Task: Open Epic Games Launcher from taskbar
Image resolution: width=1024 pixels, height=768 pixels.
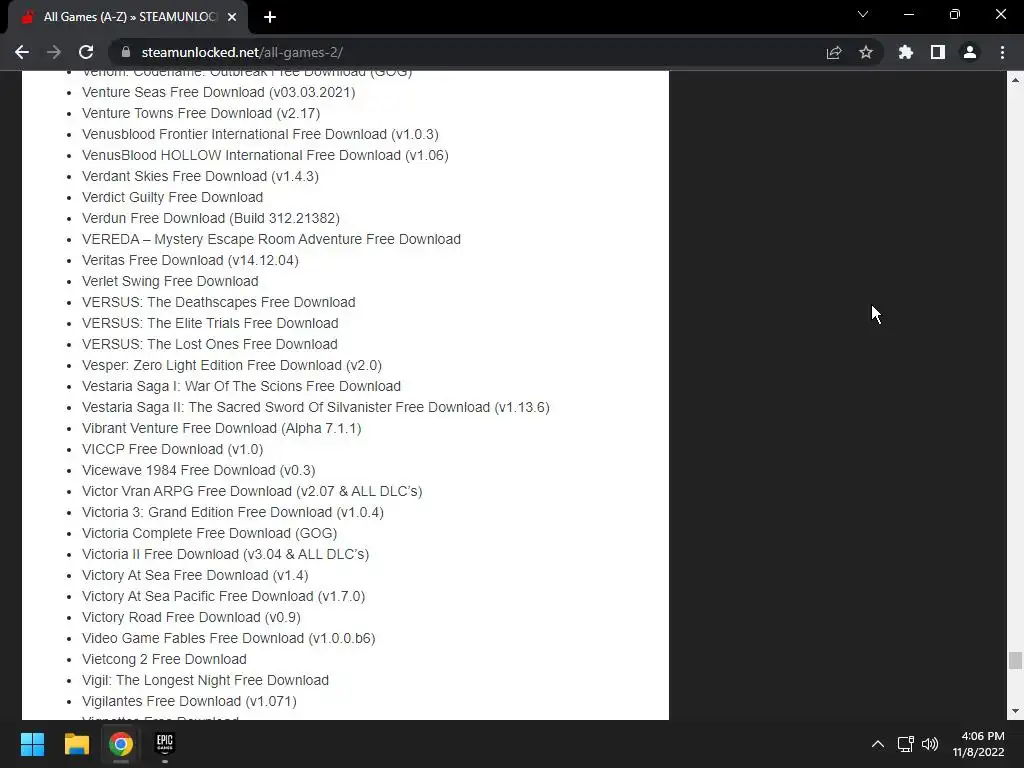Action: pyautogui.click(x=165, y=744)
